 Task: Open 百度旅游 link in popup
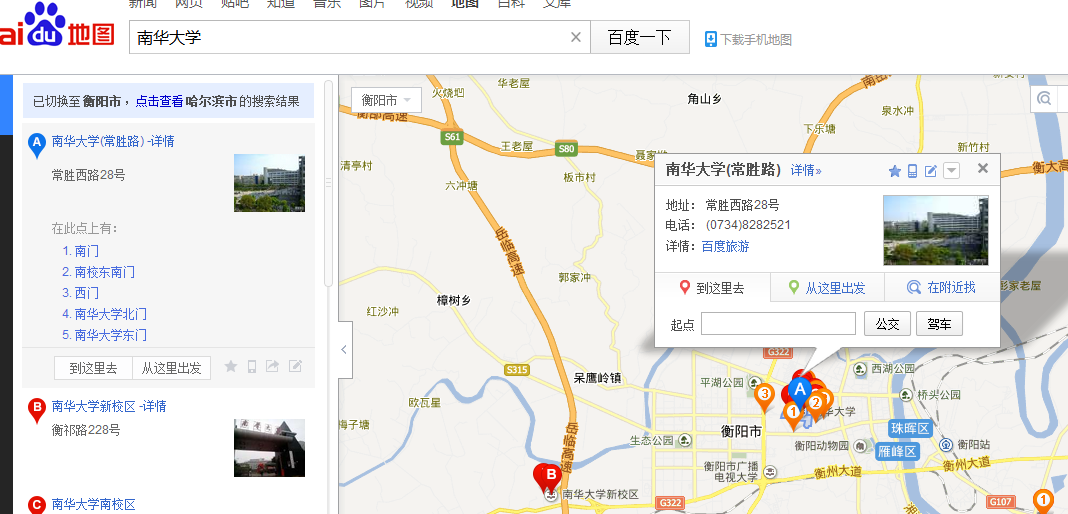click(x=725, y=246)
